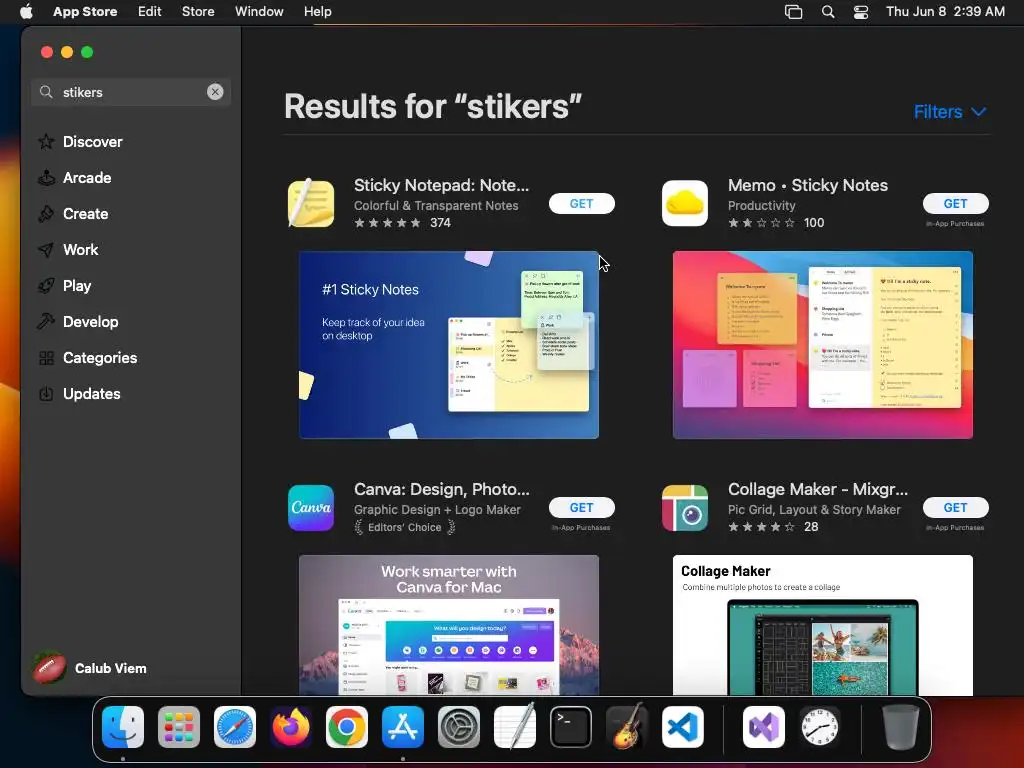Screen dimensions: 1024x768
Task: Open the Edit menu
Action: pyautogui.click(x=150, y=11)
